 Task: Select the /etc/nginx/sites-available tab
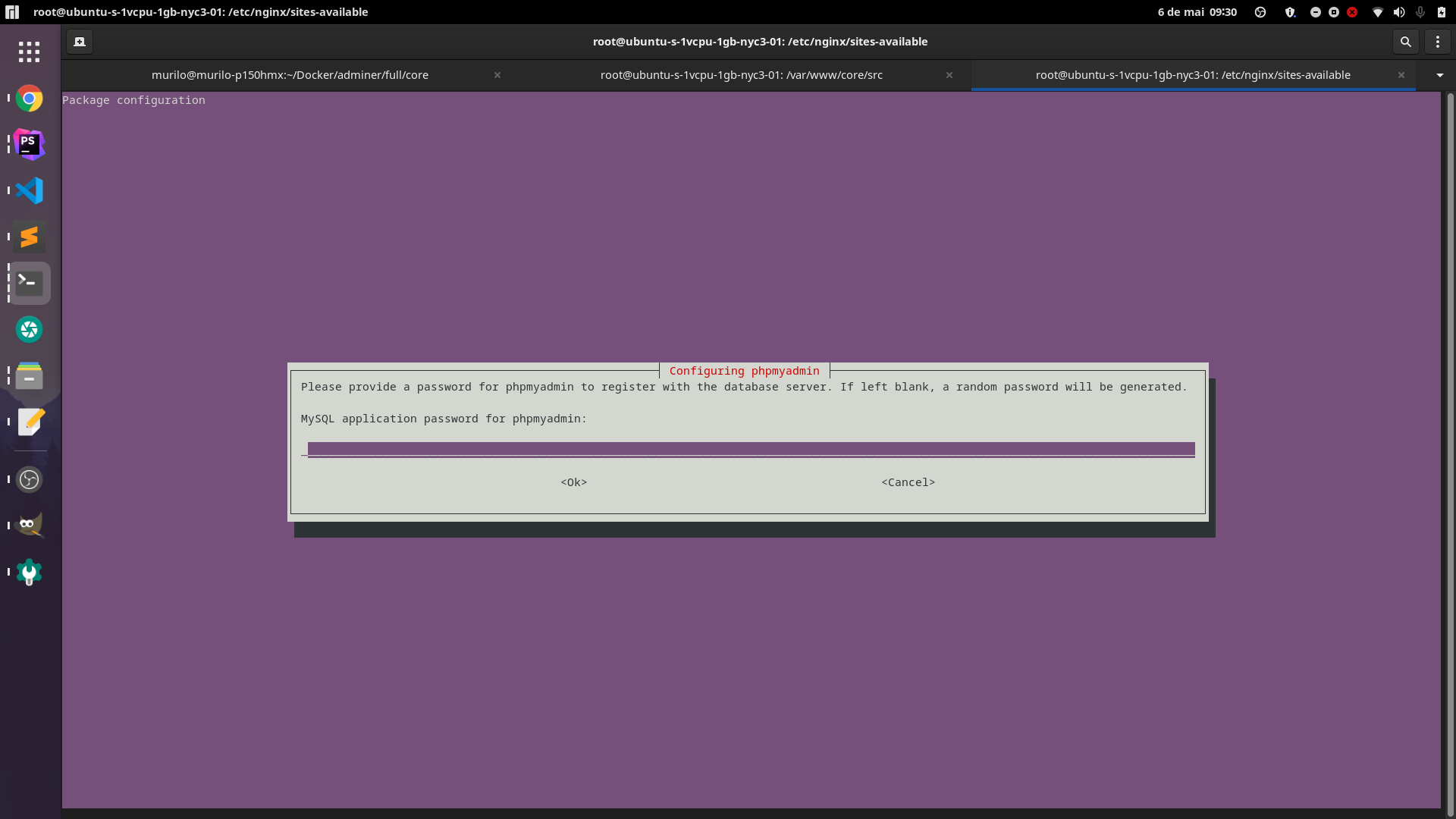point(1193,75)
